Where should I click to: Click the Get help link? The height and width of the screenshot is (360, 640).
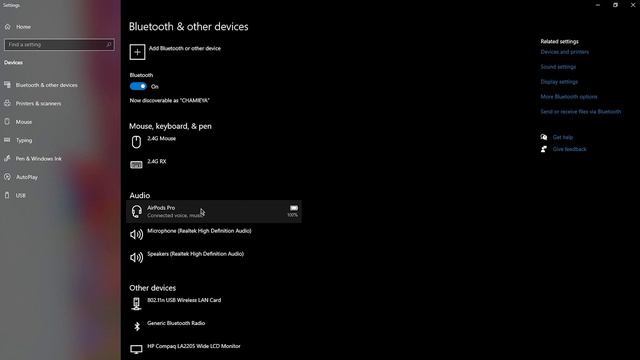click(x=562, y=137)
